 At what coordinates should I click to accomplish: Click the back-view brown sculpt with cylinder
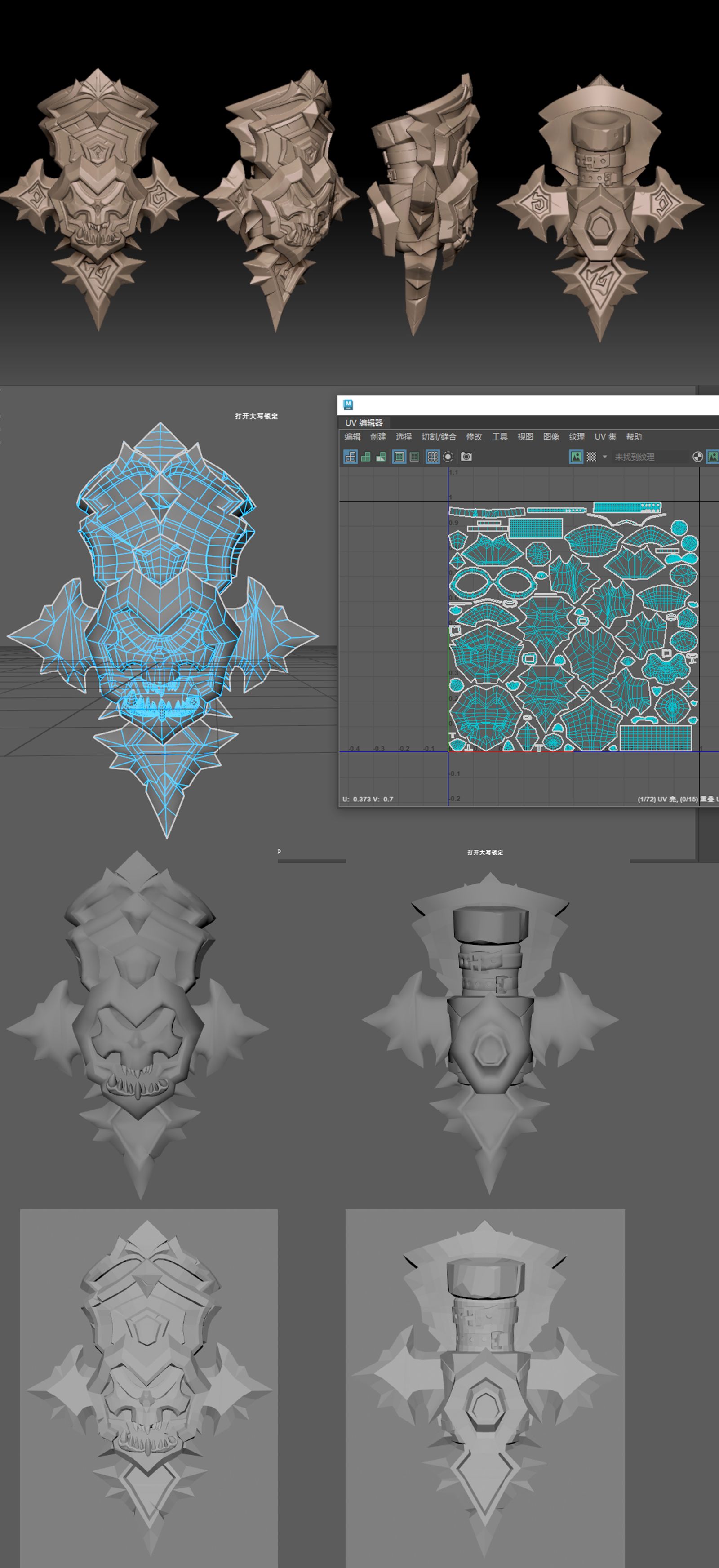[x=600, y=208]
